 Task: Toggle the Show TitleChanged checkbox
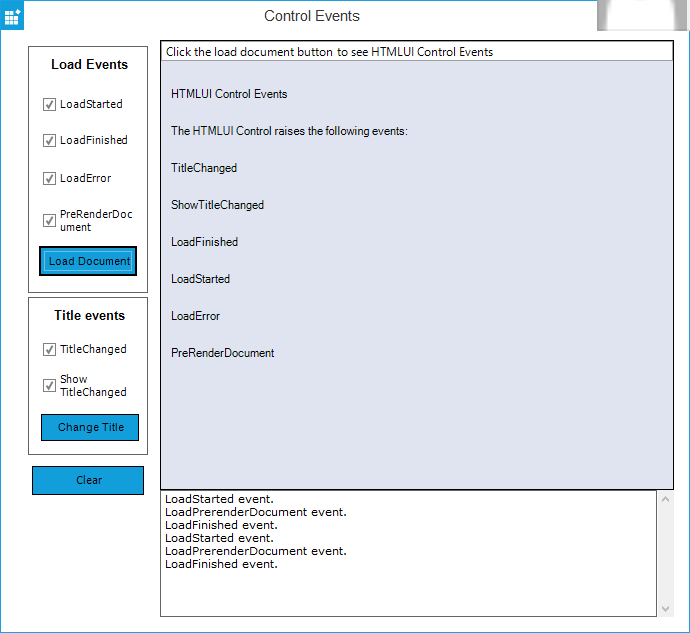(x=49, y=386)
